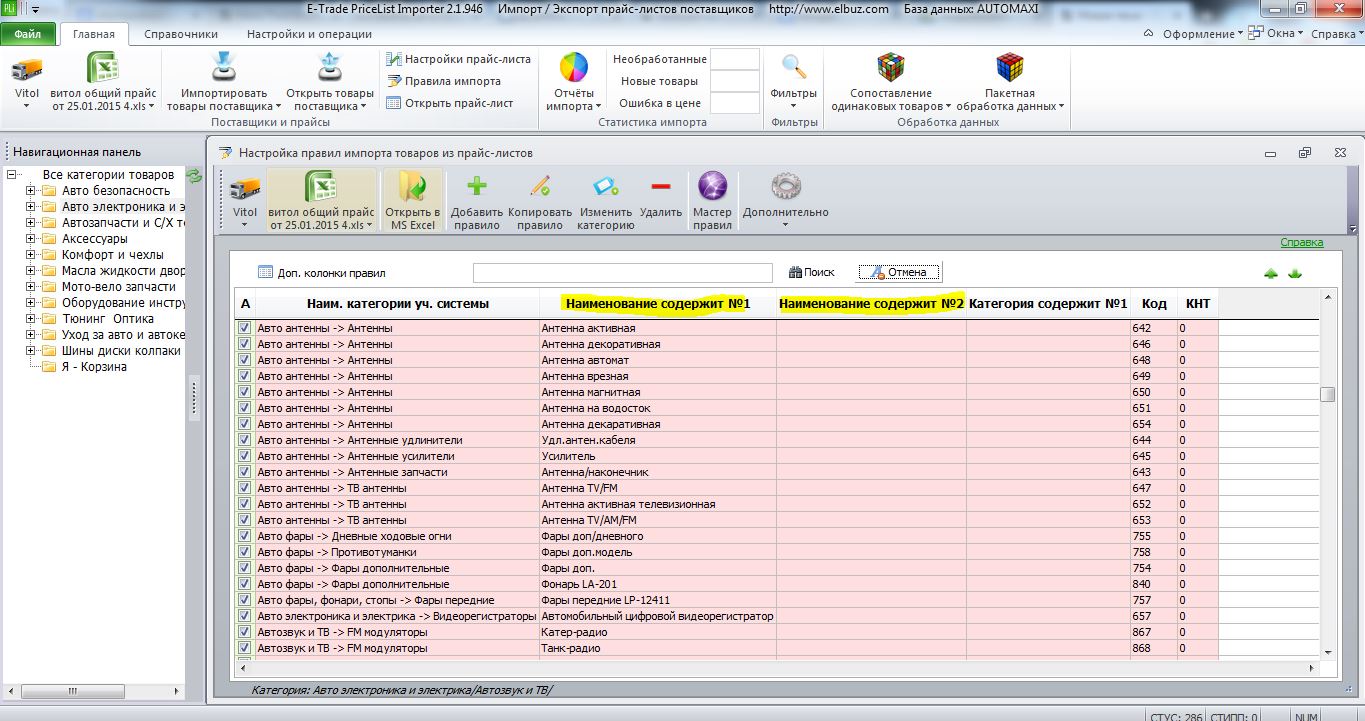
Task: Expand Мото-вело запчасти tree node
Action: 31,287
